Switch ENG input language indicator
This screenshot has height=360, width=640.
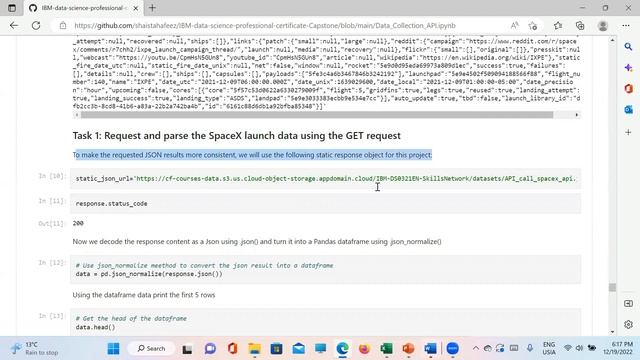coord(549,349)
